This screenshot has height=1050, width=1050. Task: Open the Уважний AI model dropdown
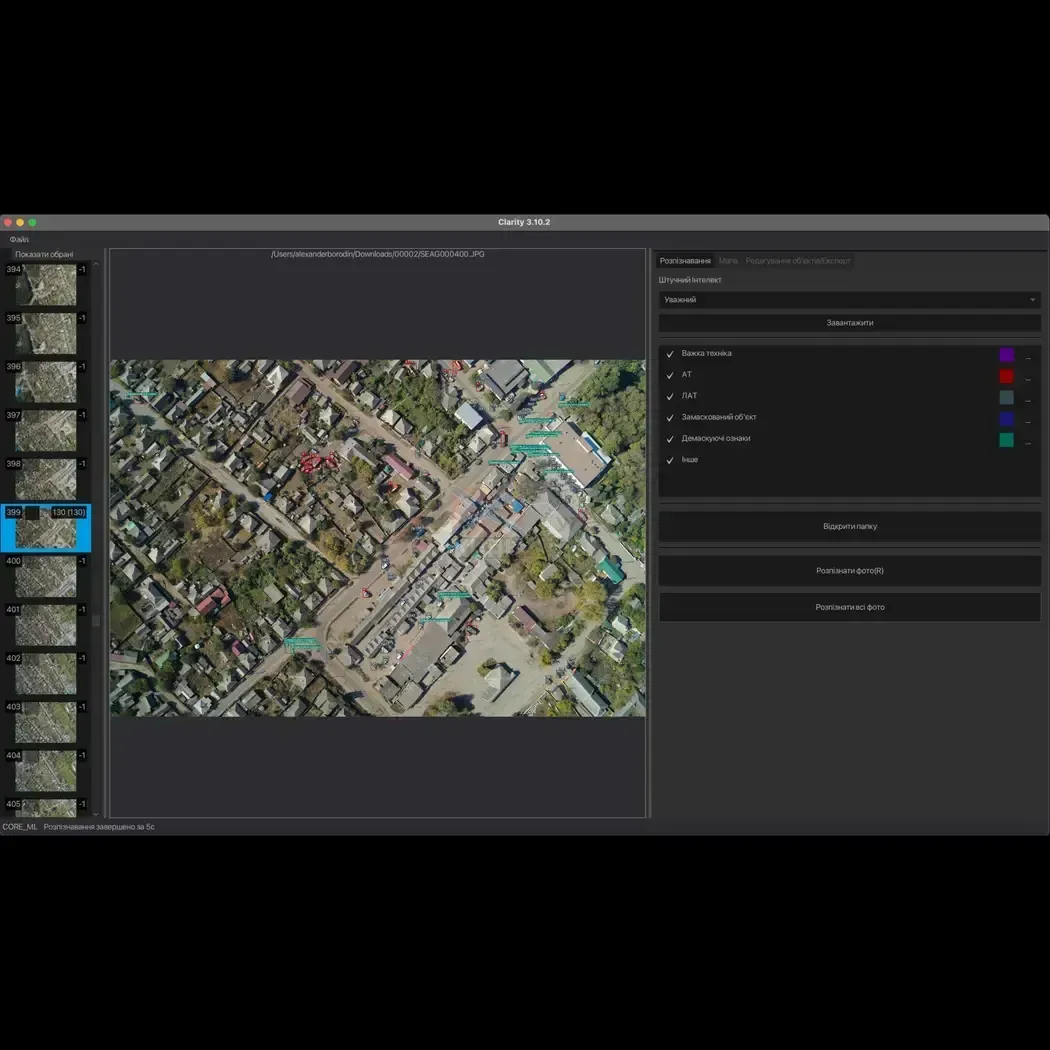[x=850, y=300]
